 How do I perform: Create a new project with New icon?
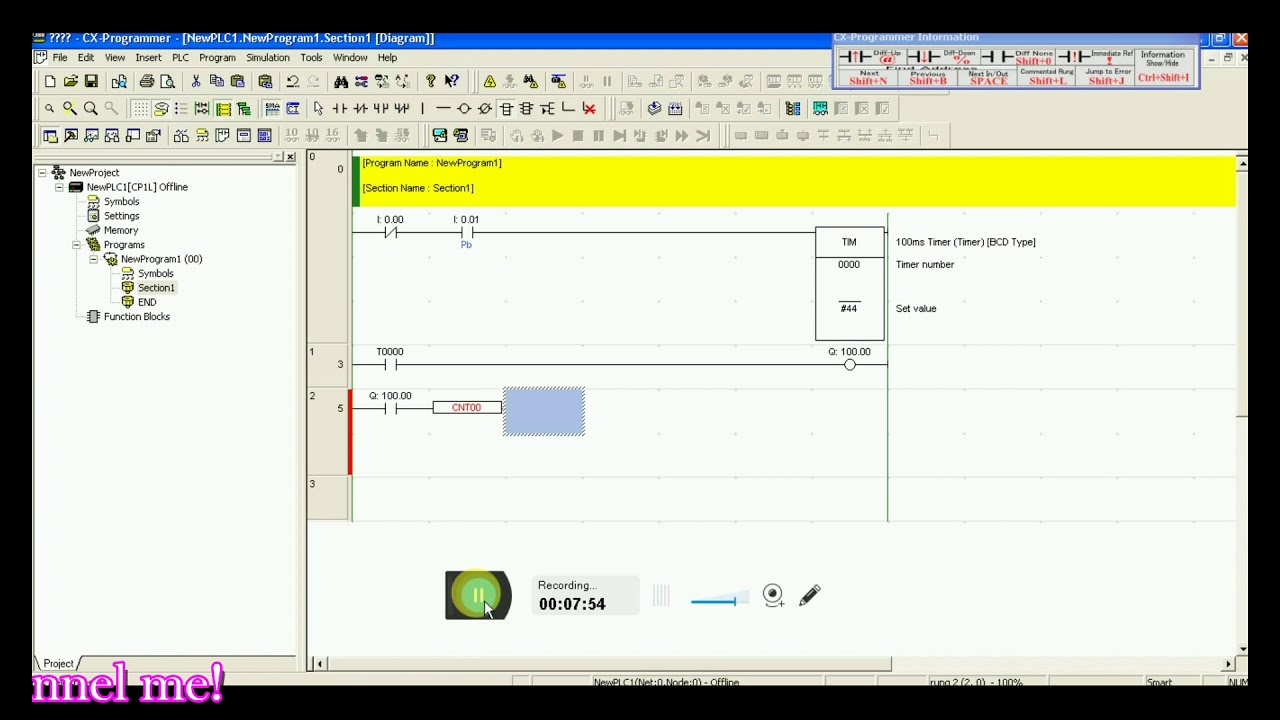tap(50, 81)
